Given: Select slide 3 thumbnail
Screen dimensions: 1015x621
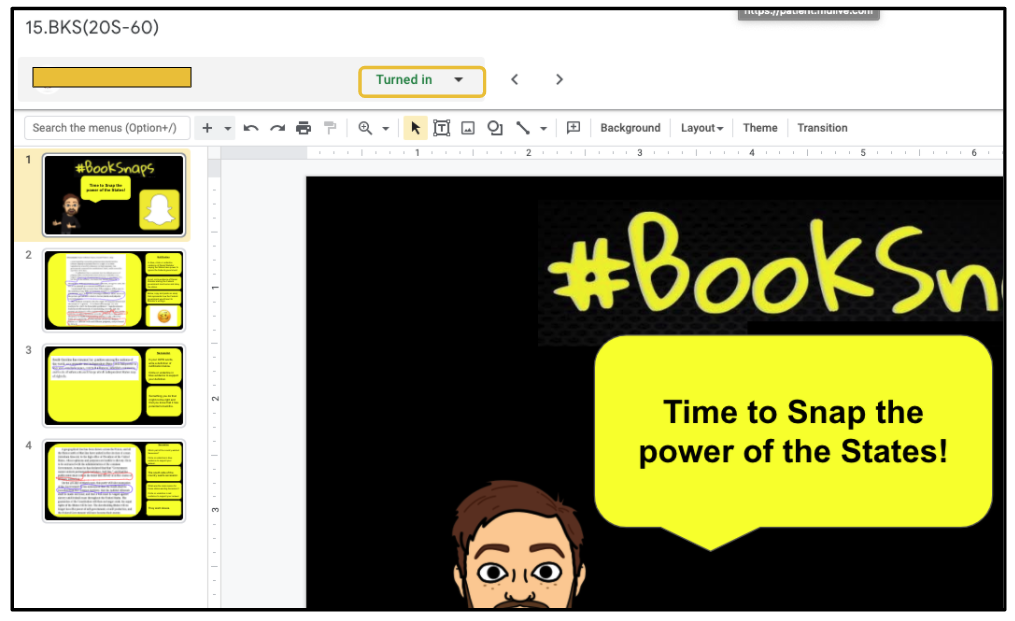Looking at the screenshot, I should 114,385.
